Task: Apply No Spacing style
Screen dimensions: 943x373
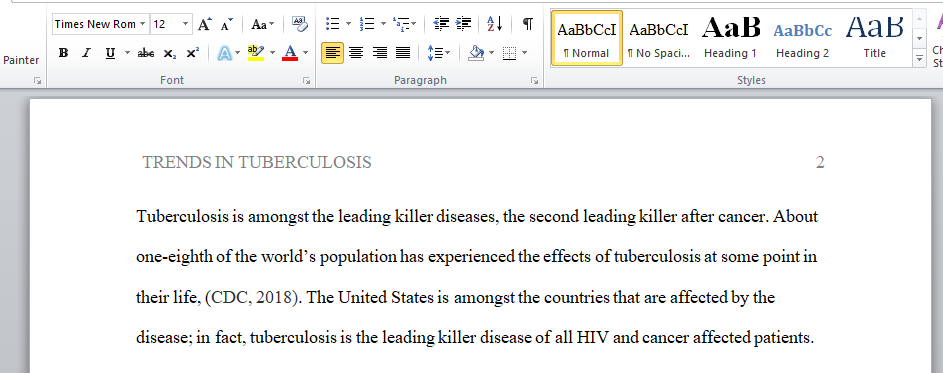Action: [659, 38]
